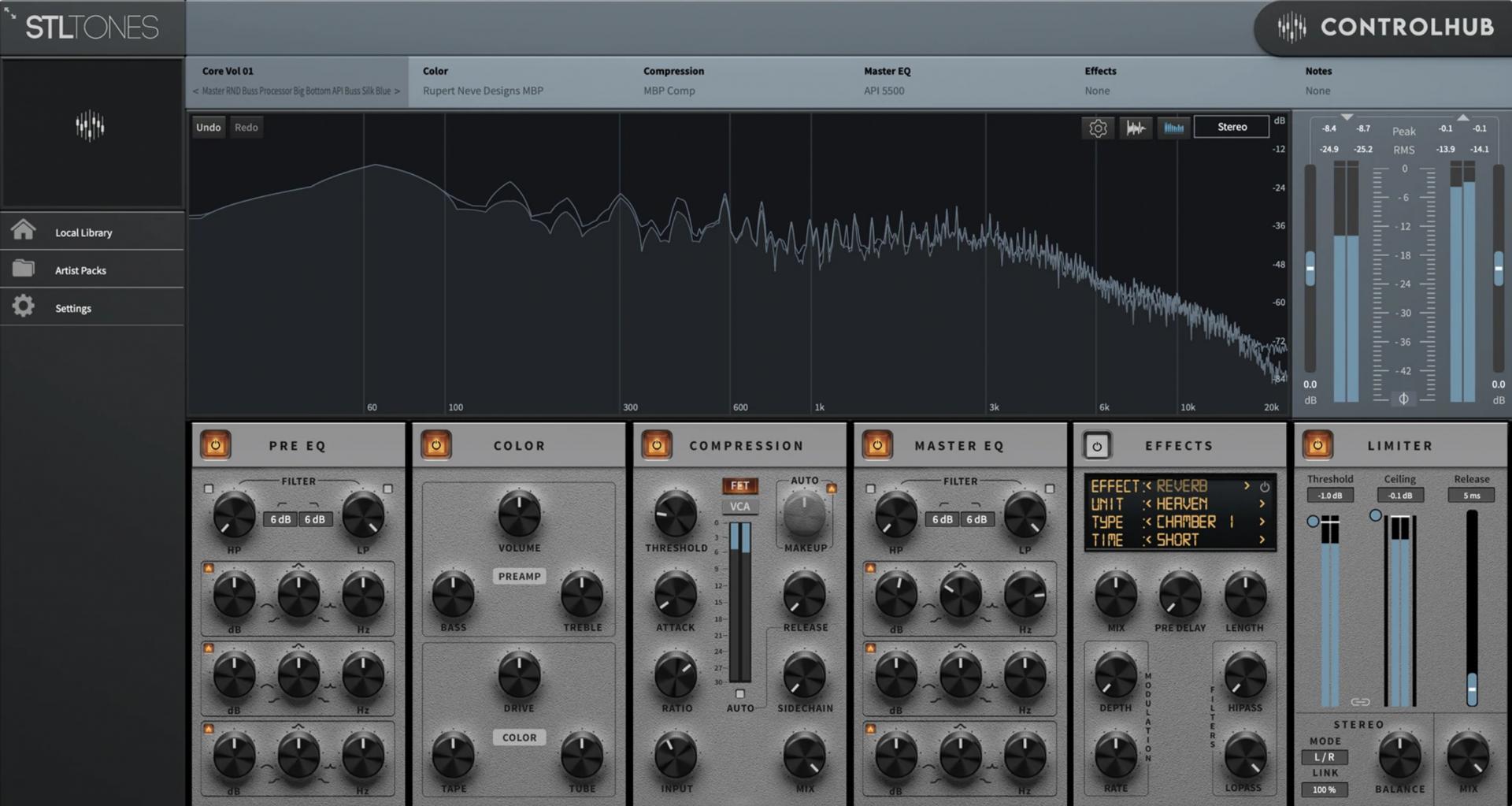Select next reverb Type arrow
Viewport: 1512px width, 806px height.
(x=1262, y=522)
